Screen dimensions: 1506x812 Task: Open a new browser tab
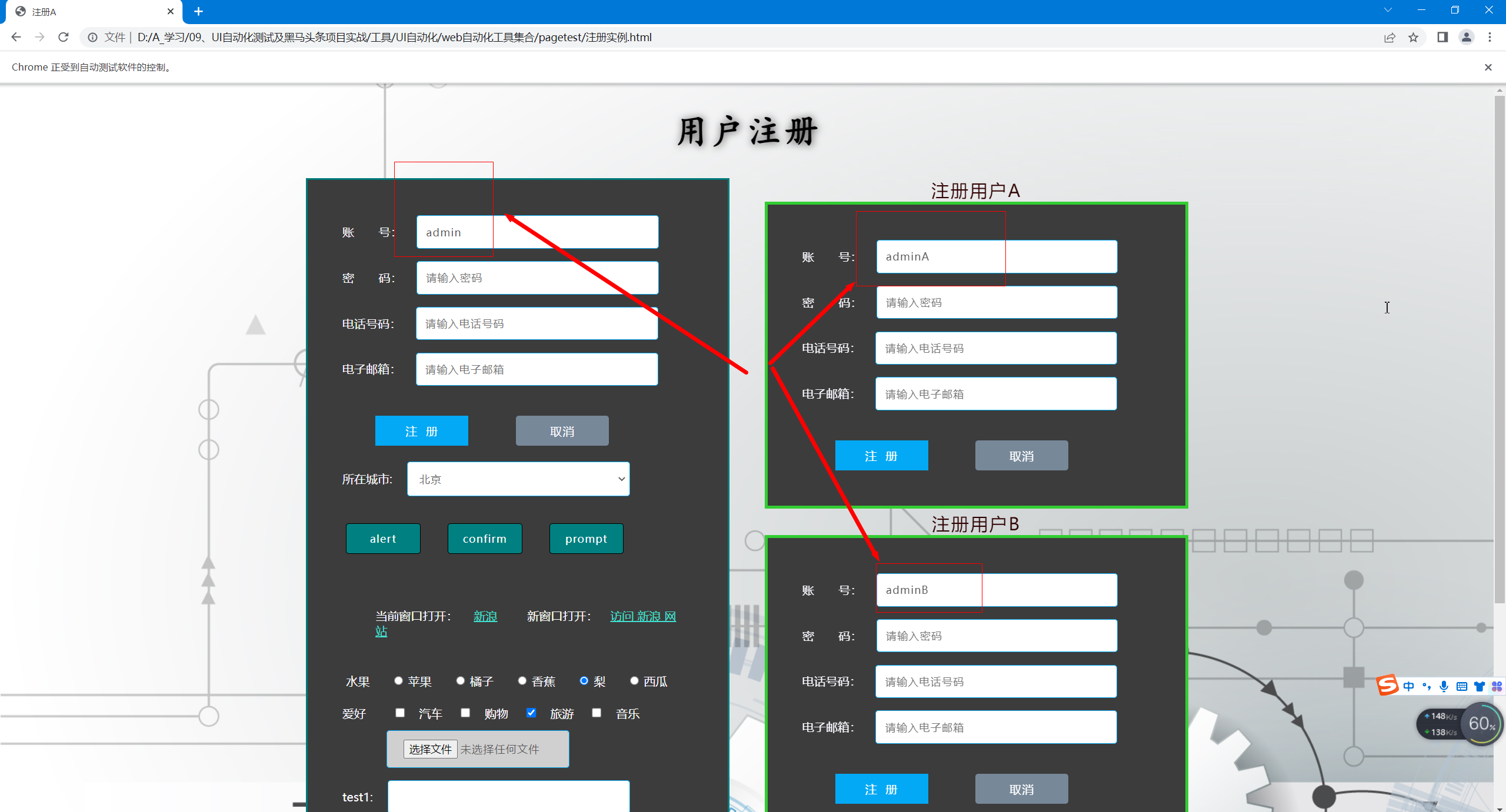click(x=198, y=11)
